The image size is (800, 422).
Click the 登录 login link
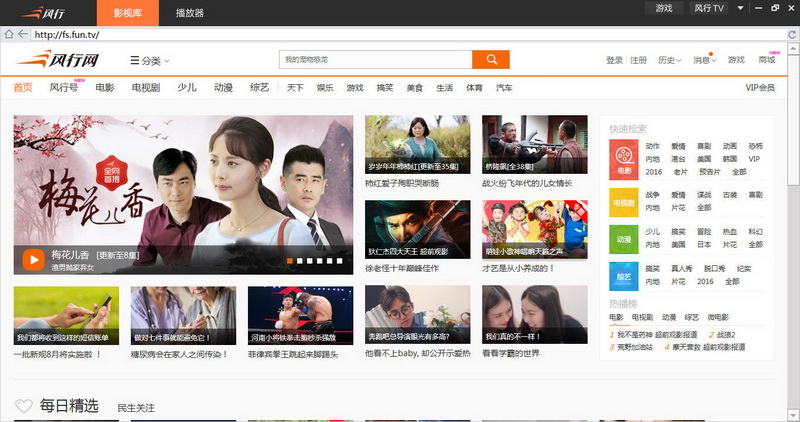[614, 61]
